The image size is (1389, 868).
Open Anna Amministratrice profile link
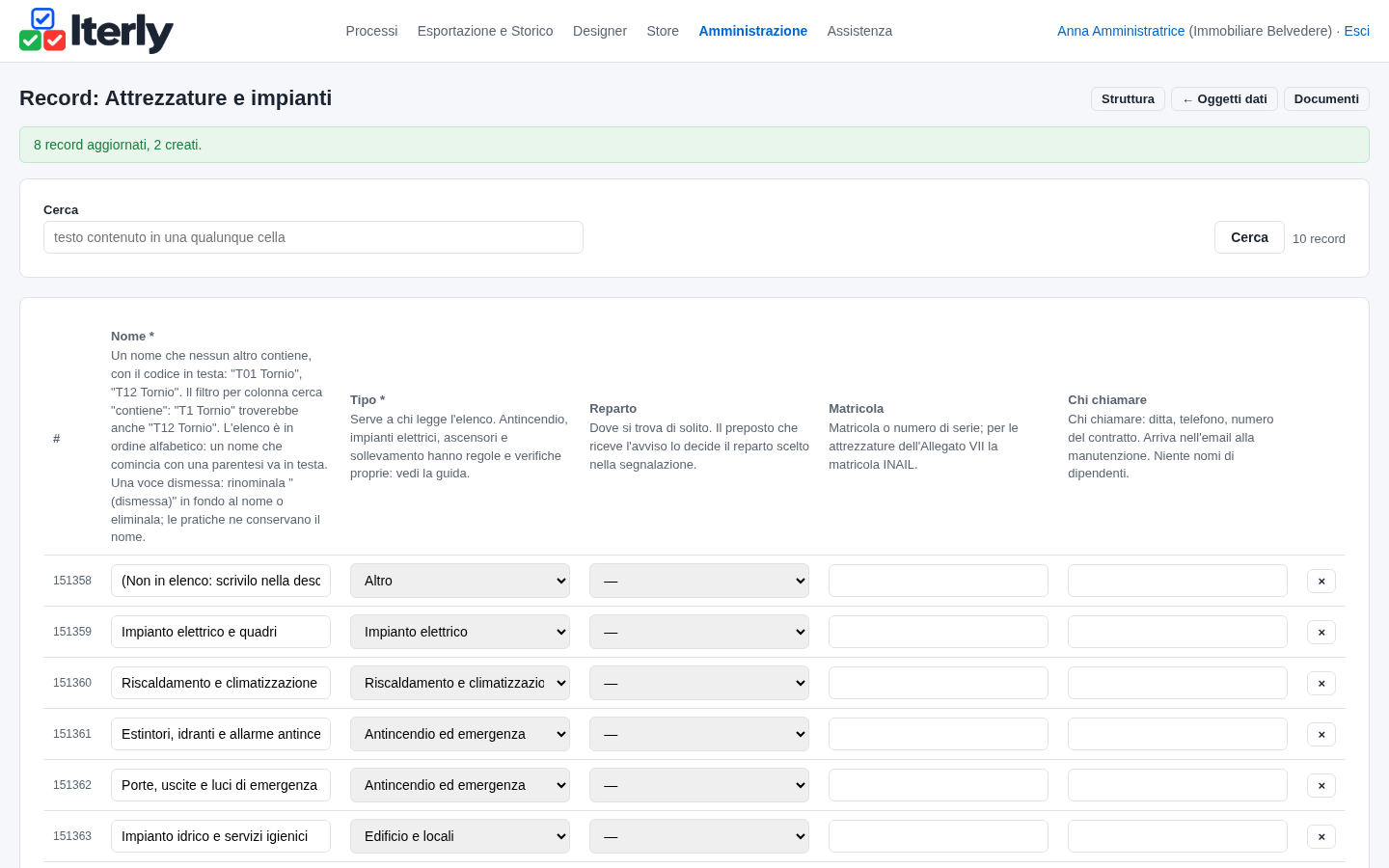(1121, 31)
